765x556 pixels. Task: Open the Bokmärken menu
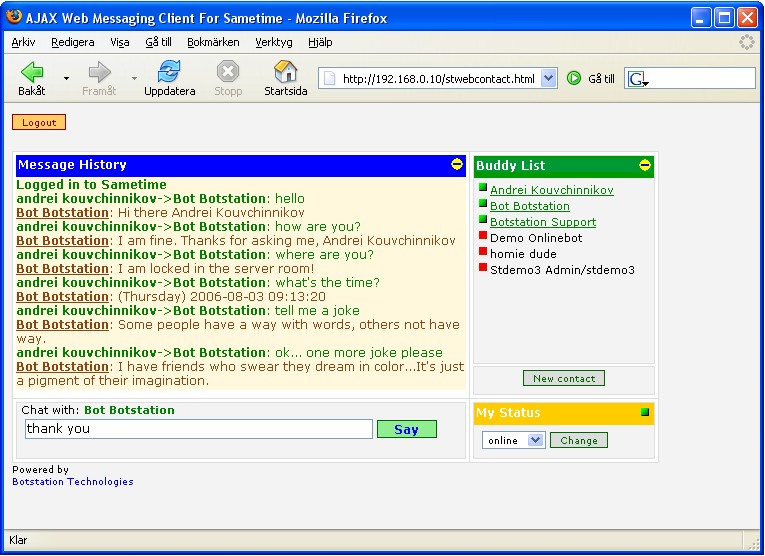click(x=213, y=42)
